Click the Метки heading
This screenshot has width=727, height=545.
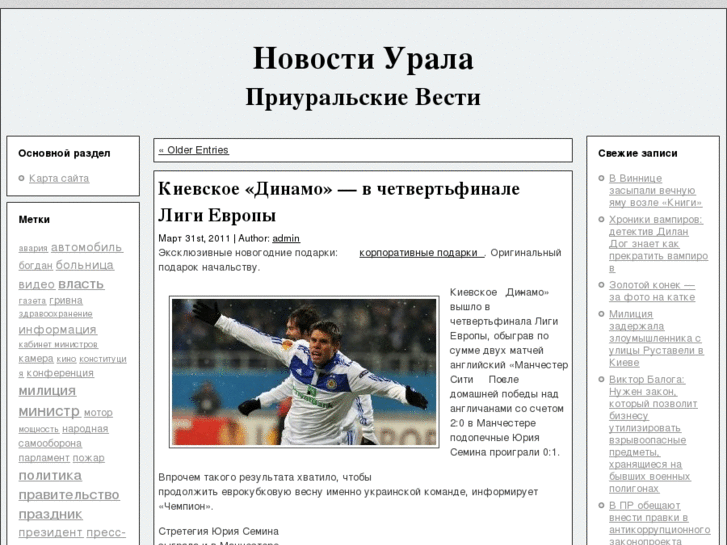(x=34, y=220)
